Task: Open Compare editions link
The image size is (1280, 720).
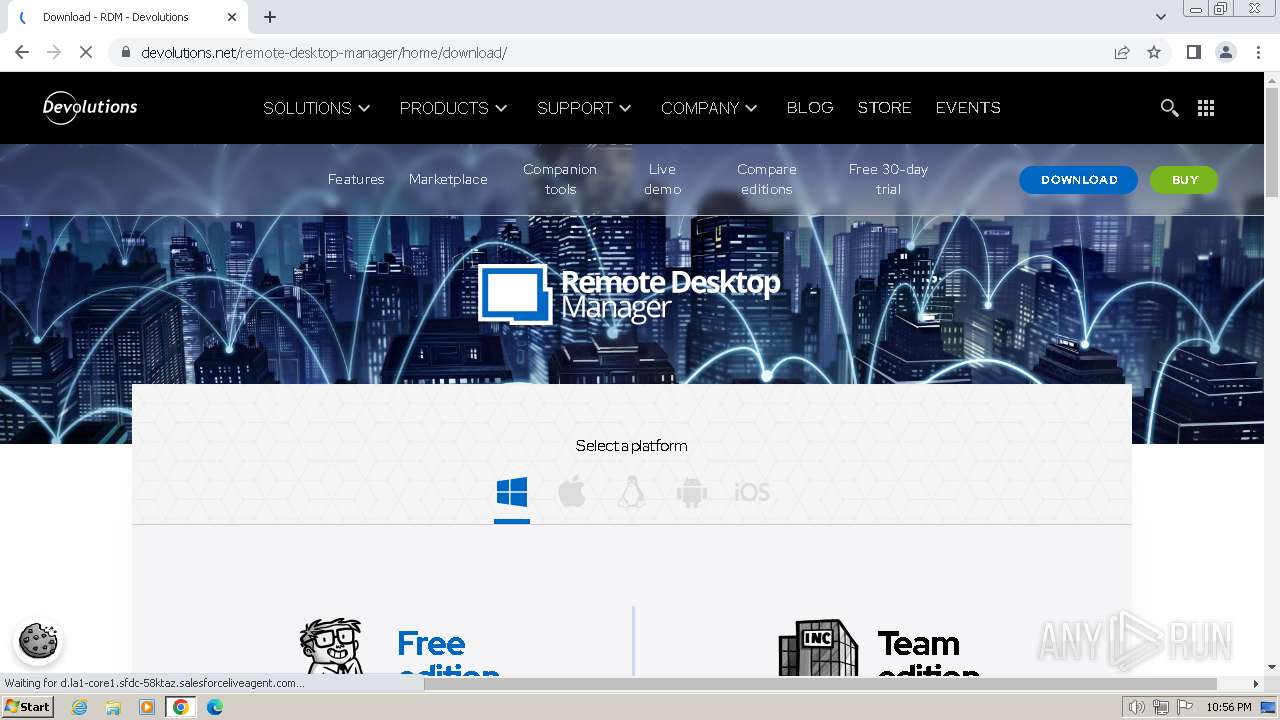Action: (767, 179)
